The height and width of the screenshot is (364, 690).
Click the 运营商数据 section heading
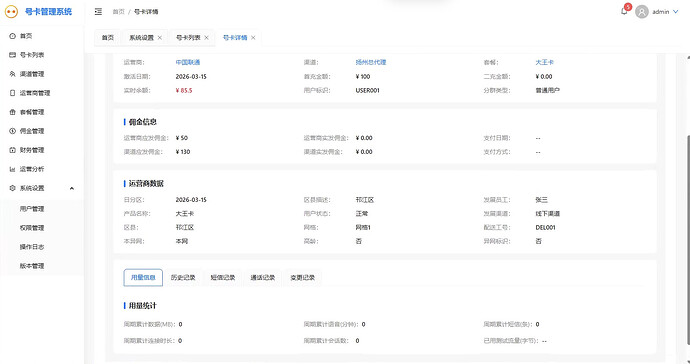click(x=146, y=184)
